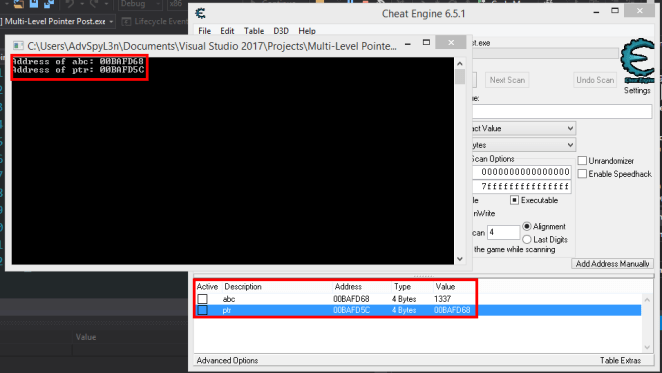Image resolution: width=662 pixels, height=373 pixels.
Task: Select the Last Digits radio button
Action: point(527,240)
